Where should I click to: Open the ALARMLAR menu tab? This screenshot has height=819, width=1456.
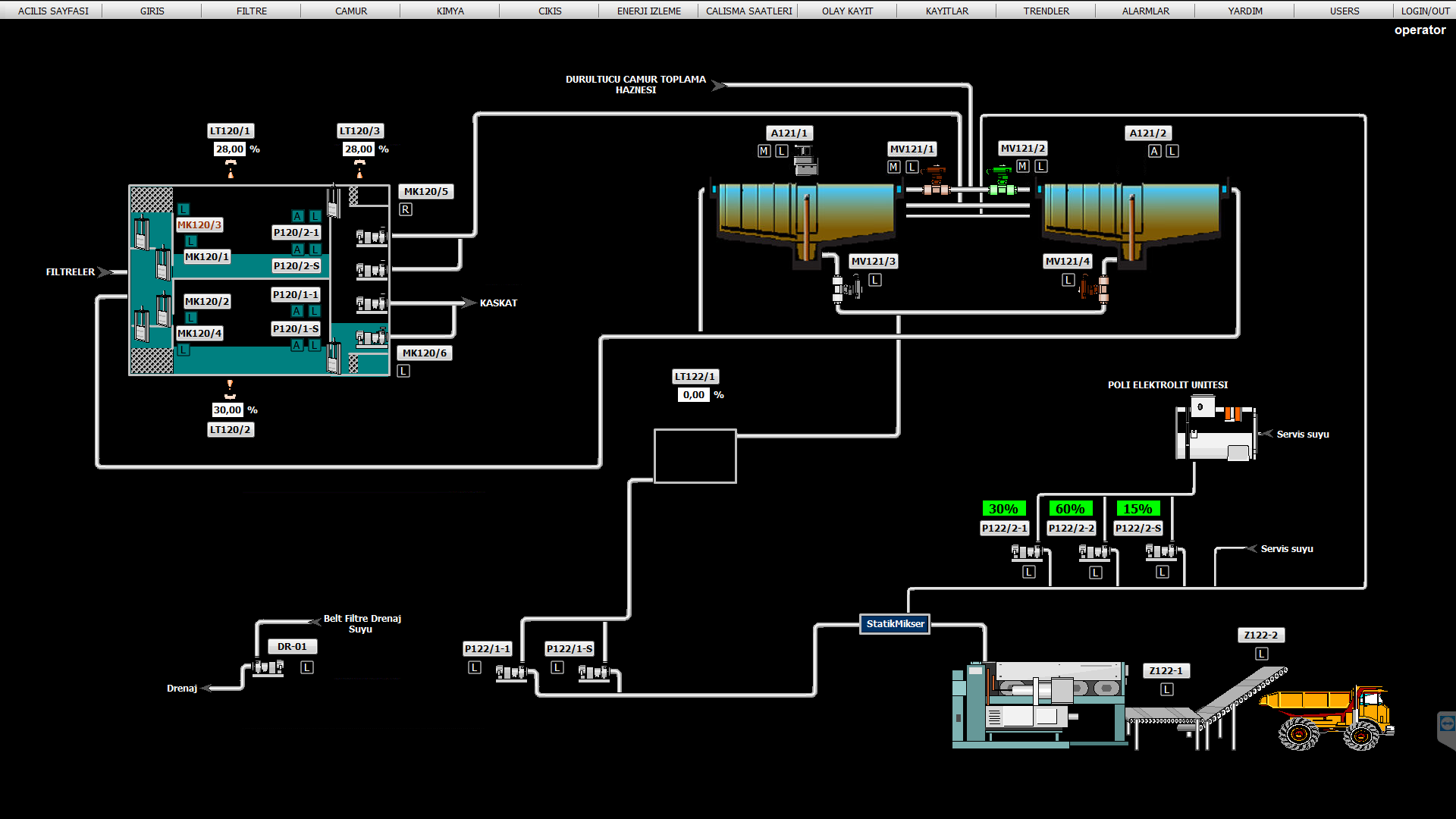click(x=1145, y=11)
